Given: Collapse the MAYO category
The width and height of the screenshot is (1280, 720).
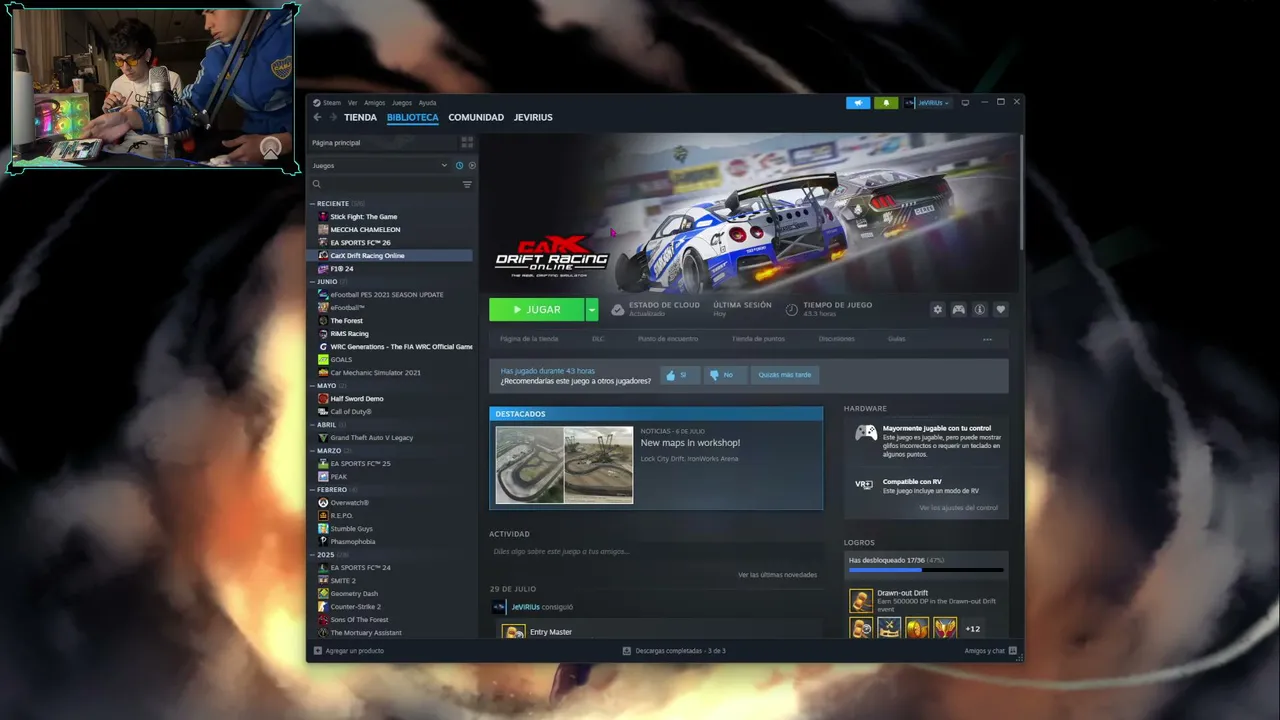Looking at the screenshot, I should [312, 386].
